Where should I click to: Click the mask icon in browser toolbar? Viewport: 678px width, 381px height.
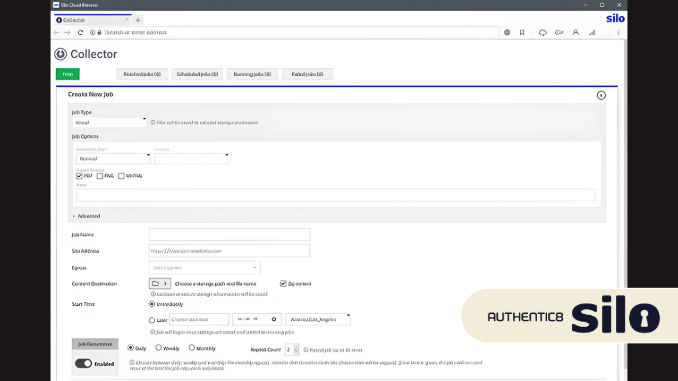(x=559, y=32)
